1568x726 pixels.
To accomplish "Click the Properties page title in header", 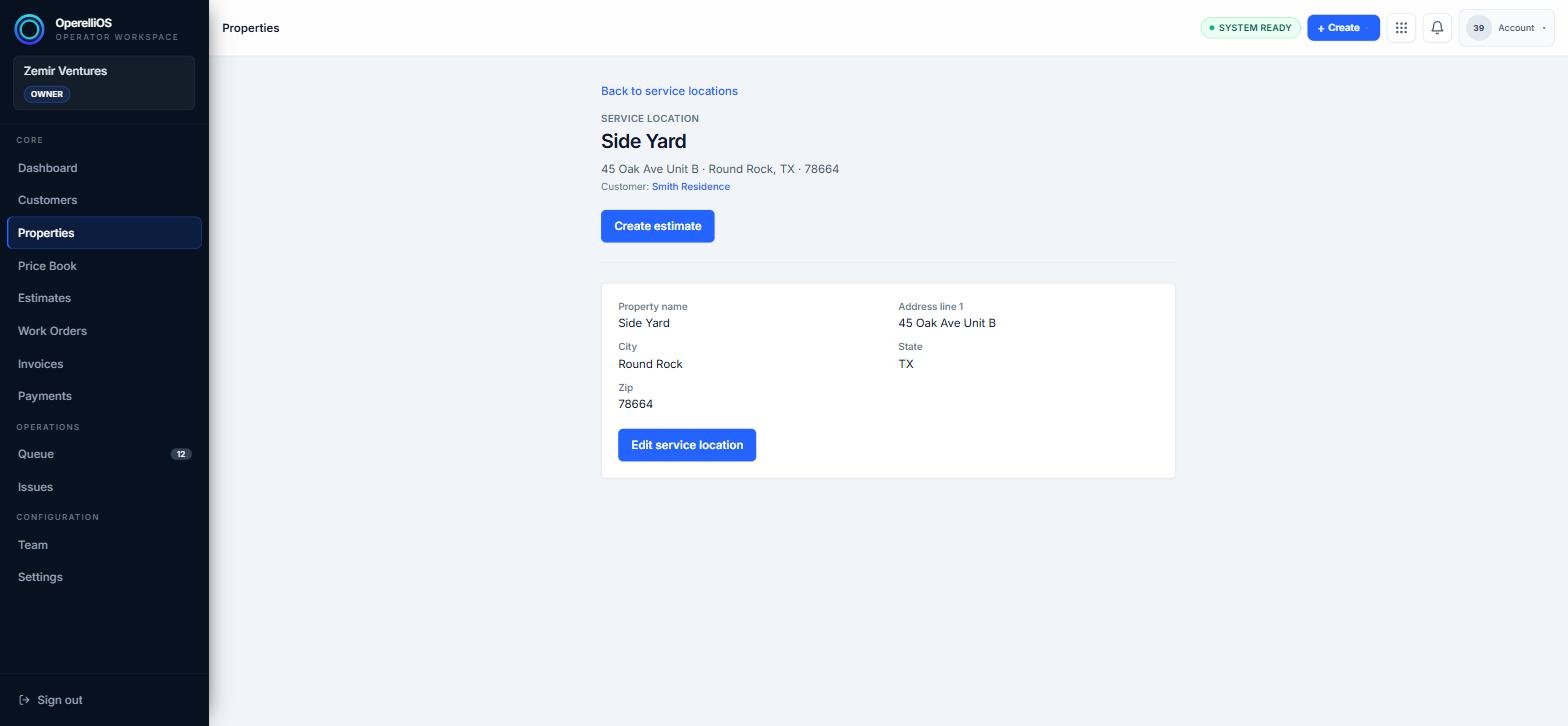I will point(251,28).
